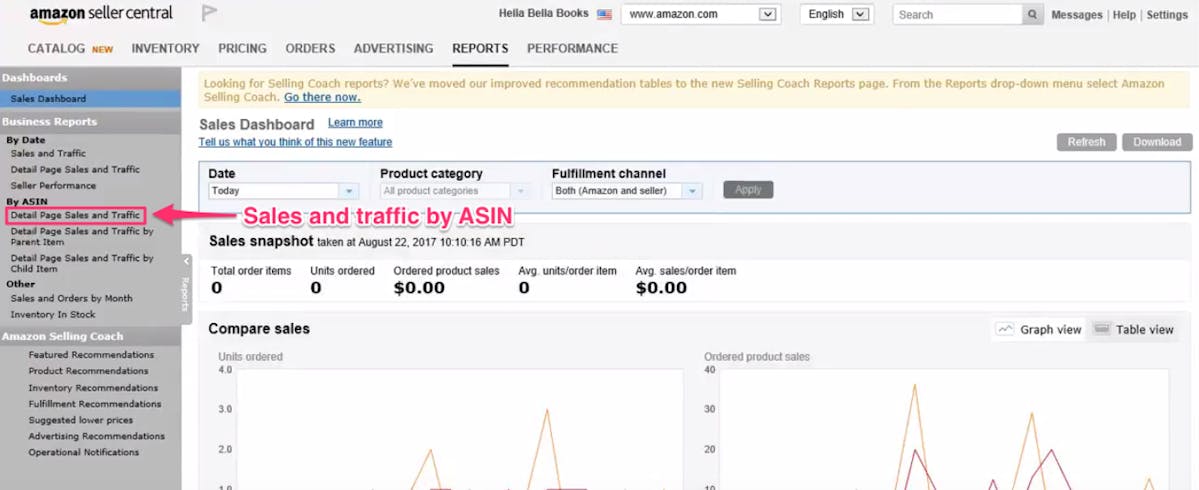Click the Compare sales heading
1199x490 pixels.
[259, 329]
